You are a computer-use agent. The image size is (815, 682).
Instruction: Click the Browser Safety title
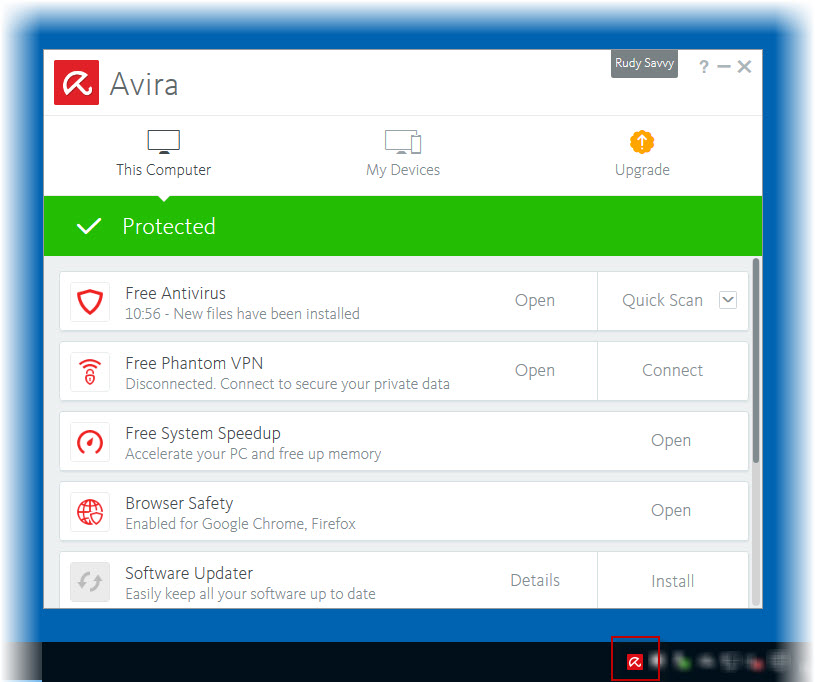(179, 504)
